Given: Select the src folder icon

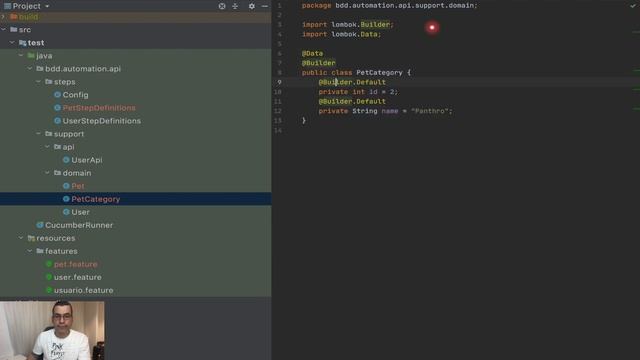Looking at the screenshot, I should coord(13,29).
